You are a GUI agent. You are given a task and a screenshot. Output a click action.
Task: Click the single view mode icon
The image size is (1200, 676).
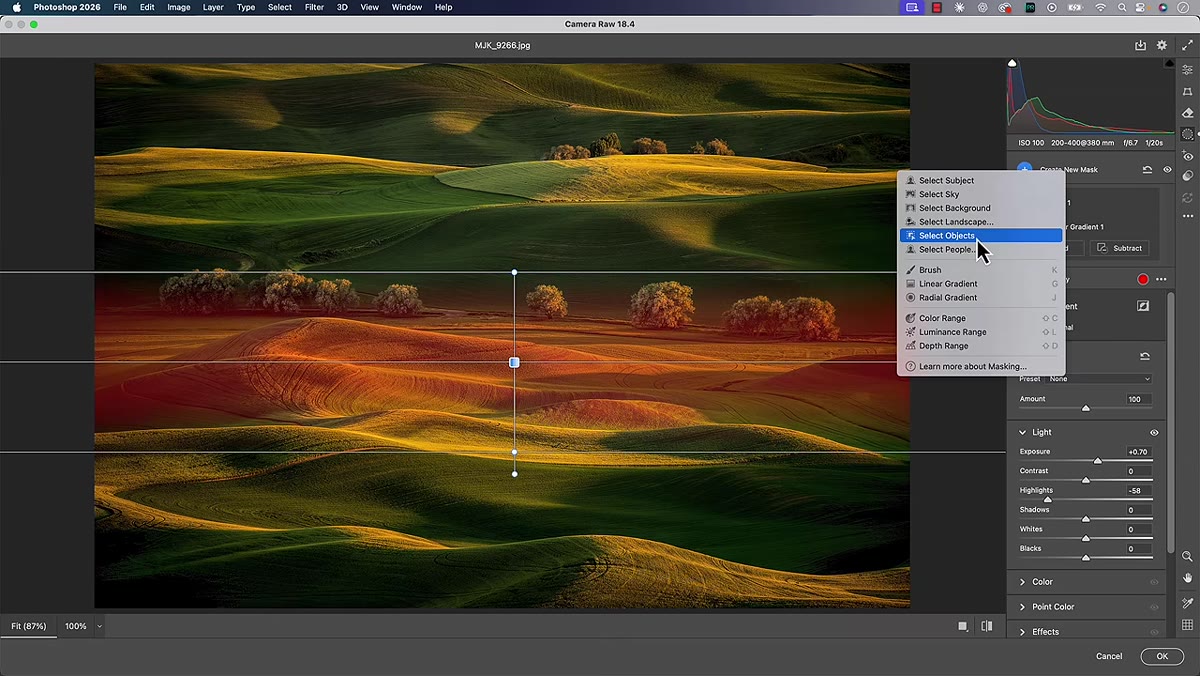pyautogui.click(x=963, y=626)
